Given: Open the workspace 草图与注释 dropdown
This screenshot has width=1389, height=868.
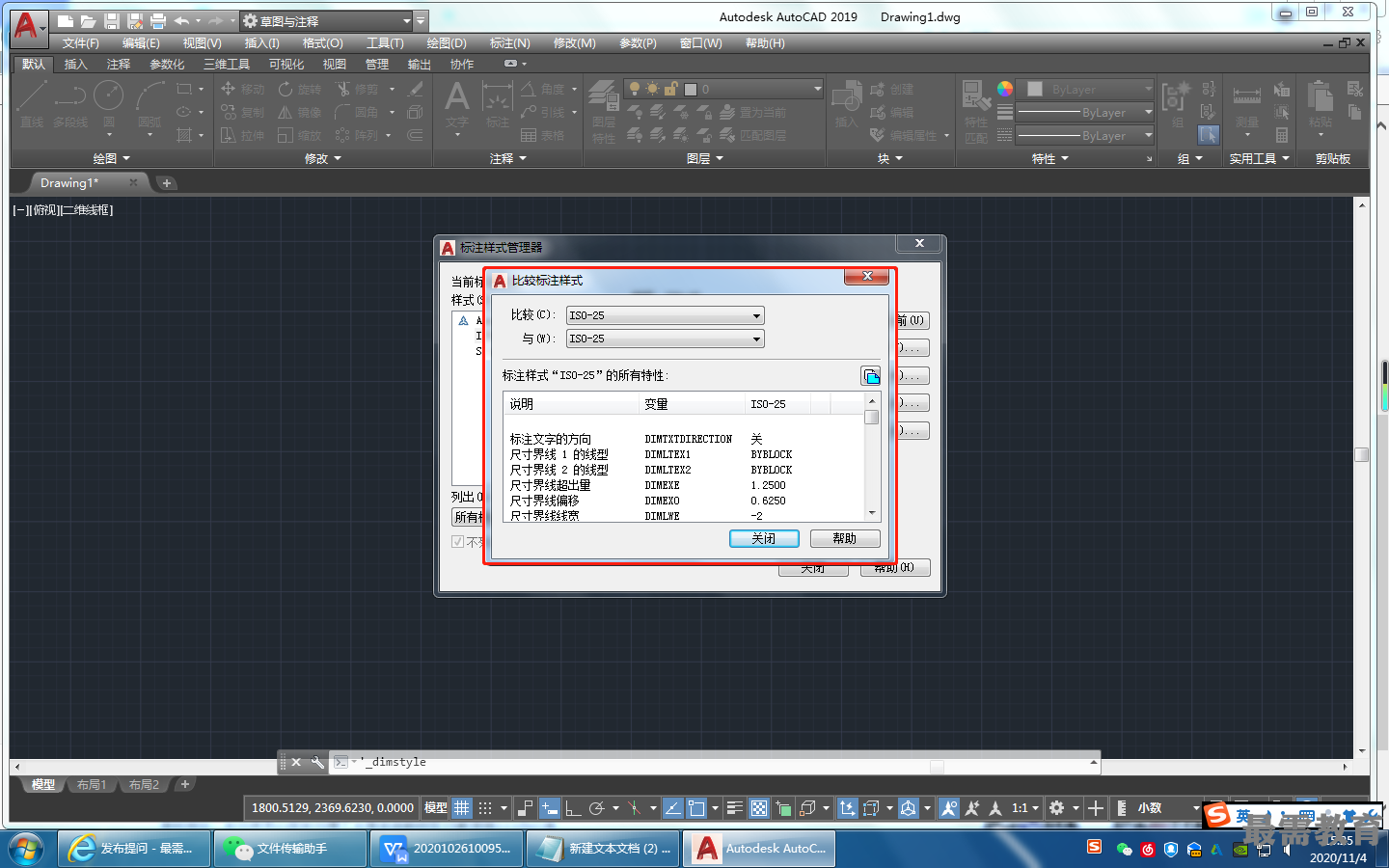Looking at the screenshot, I should tap(326, 21).
